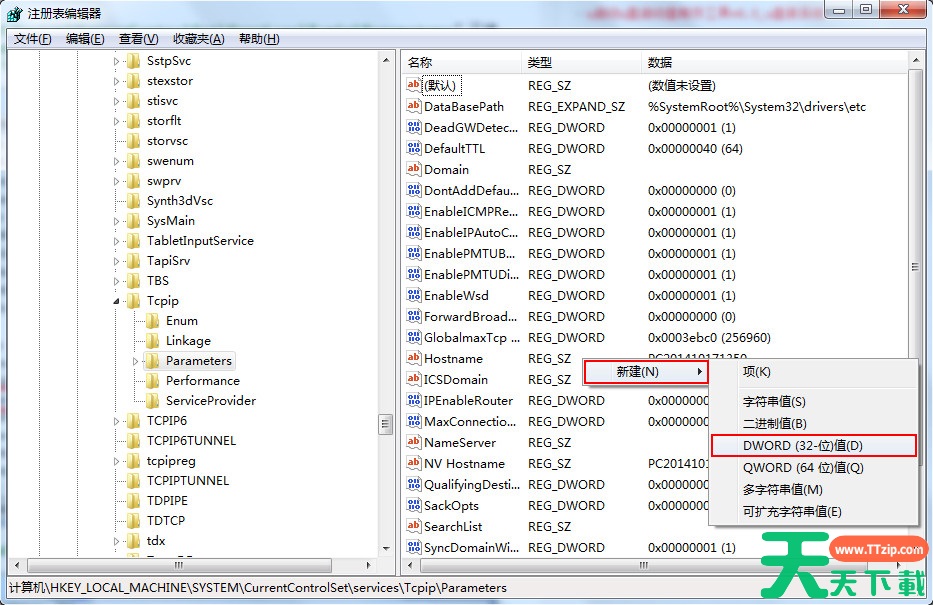
Task: Click the folder icon next to SysMain
Action: [134, 221]
